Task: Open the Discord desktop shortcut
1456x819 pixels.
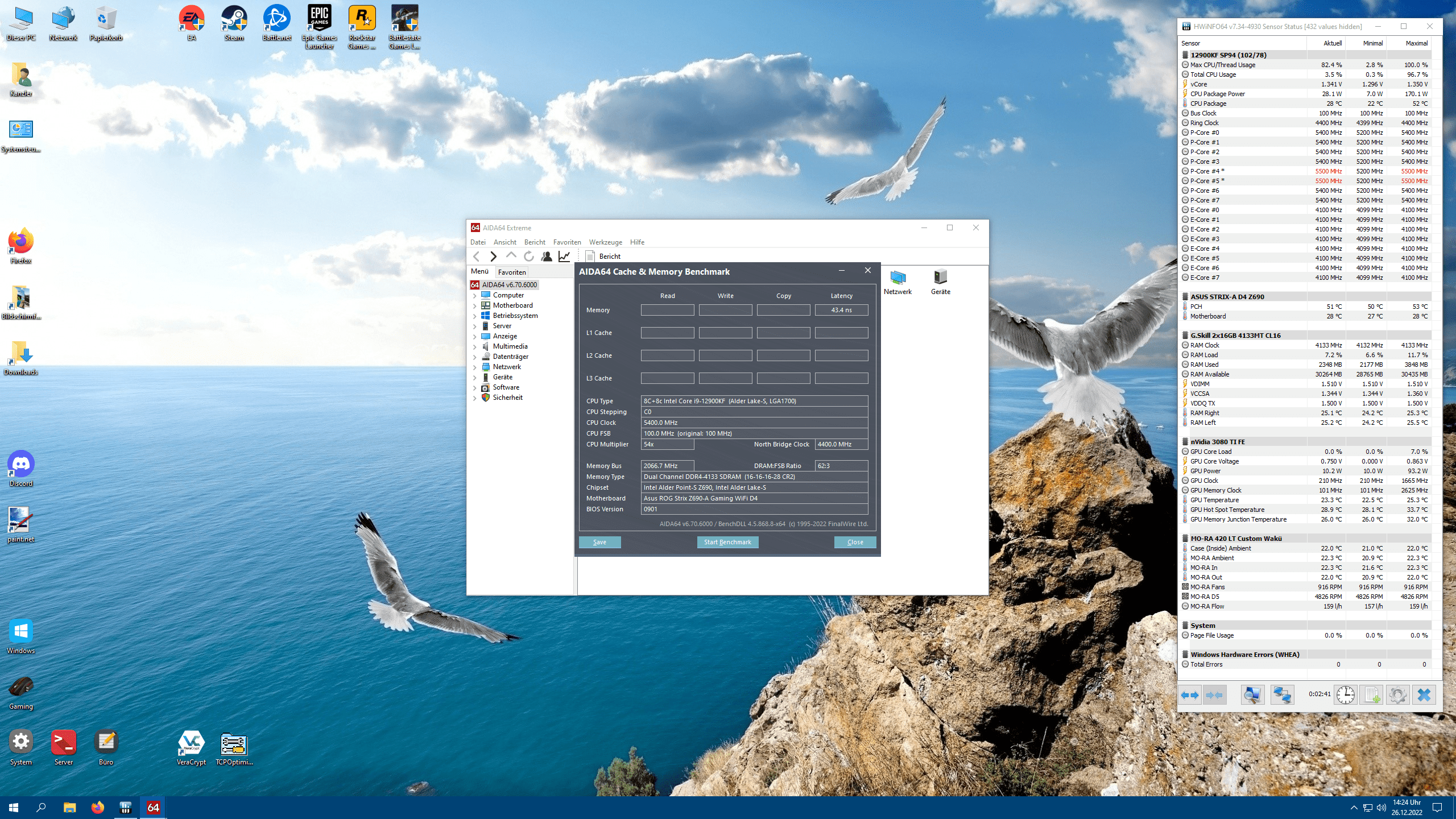Action: [x=21, y=469]
